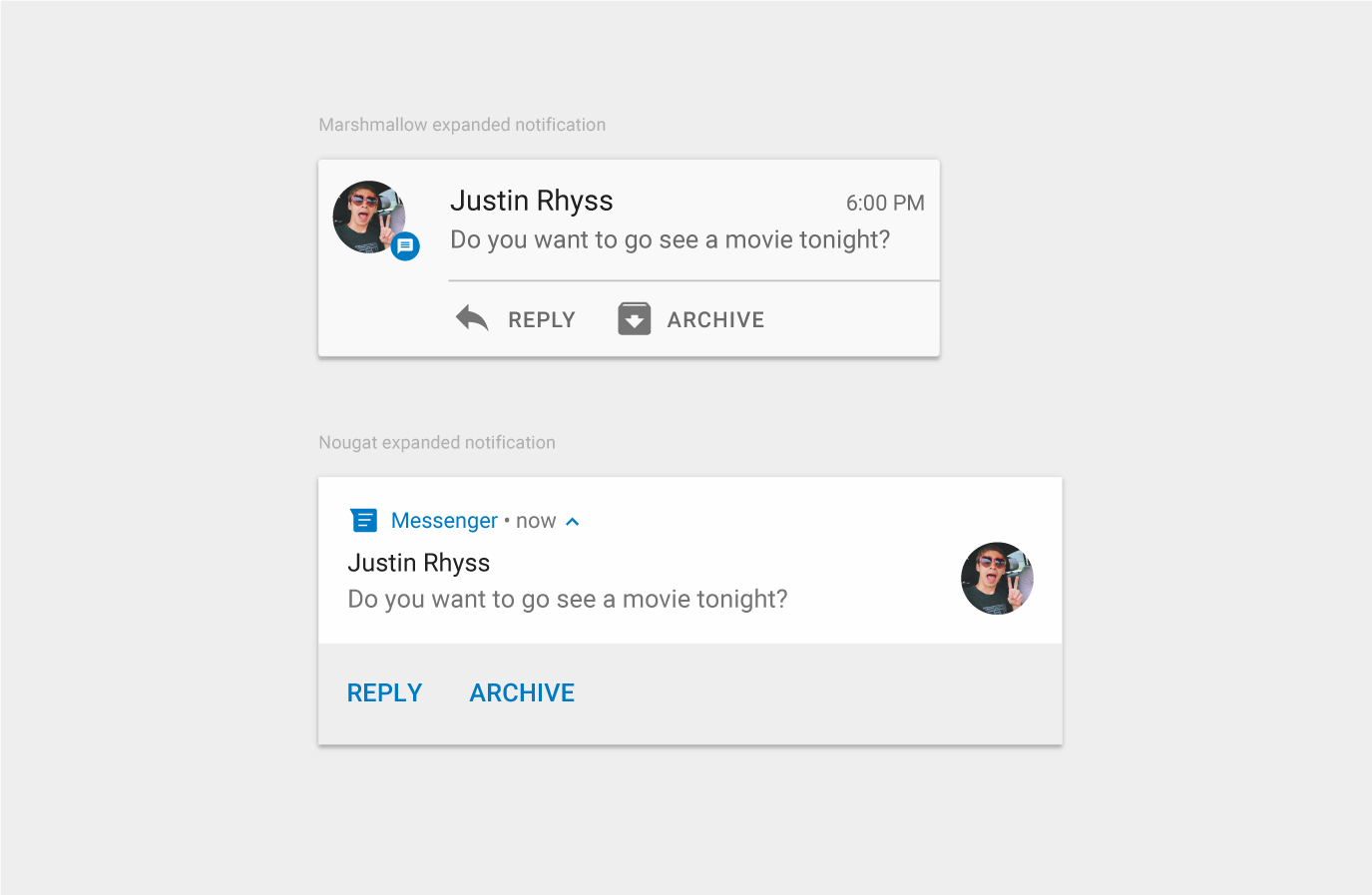Collapse the Nougat notification using the chevron
The height and width of the screenshot is (895, 1372).
coord(573,521)
